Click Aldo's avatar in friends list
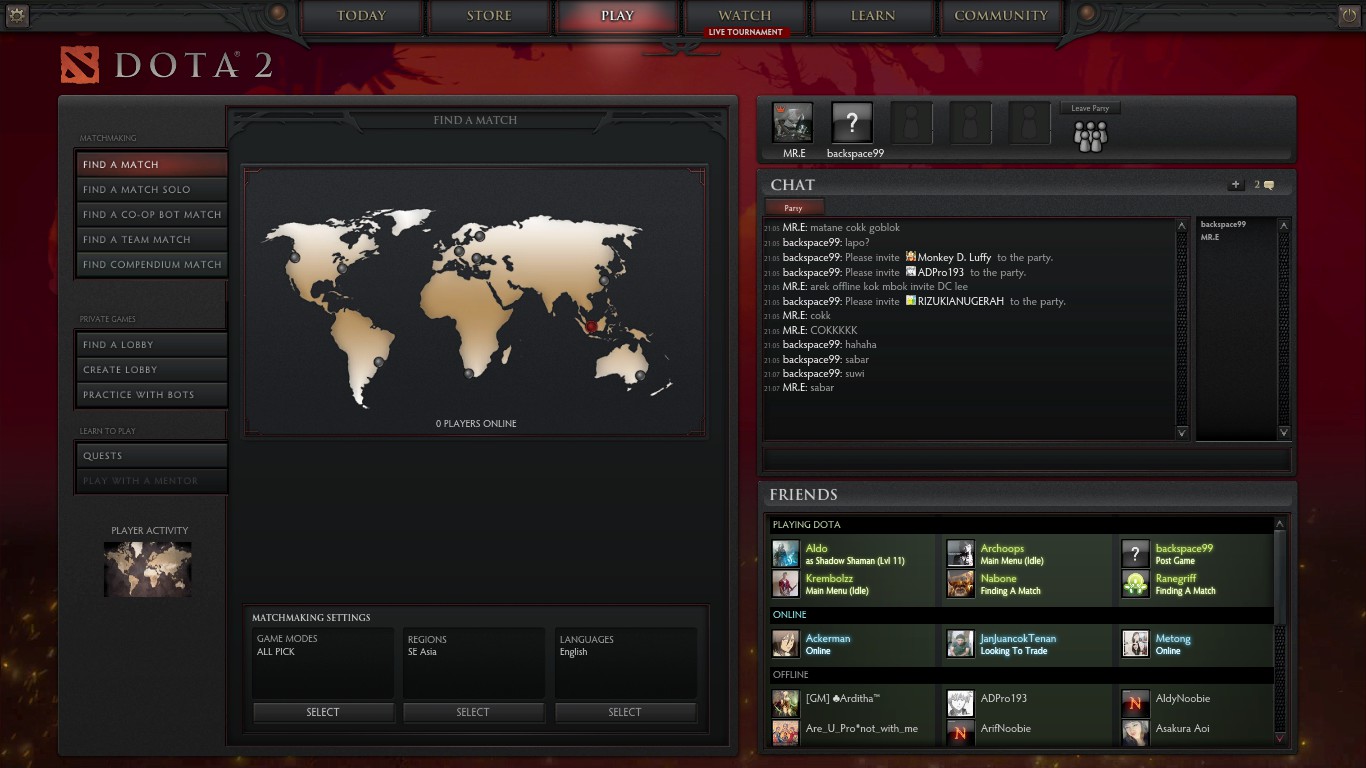This screenshot has width=1366, height=768. pos(786,554)
